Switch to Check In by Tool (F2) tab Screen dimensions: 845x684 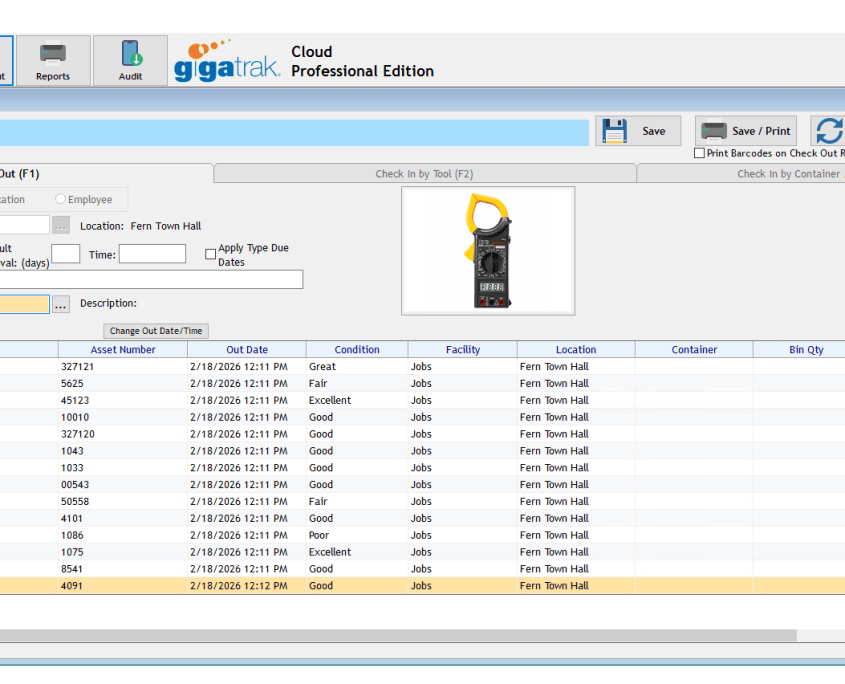pos(425,174)
